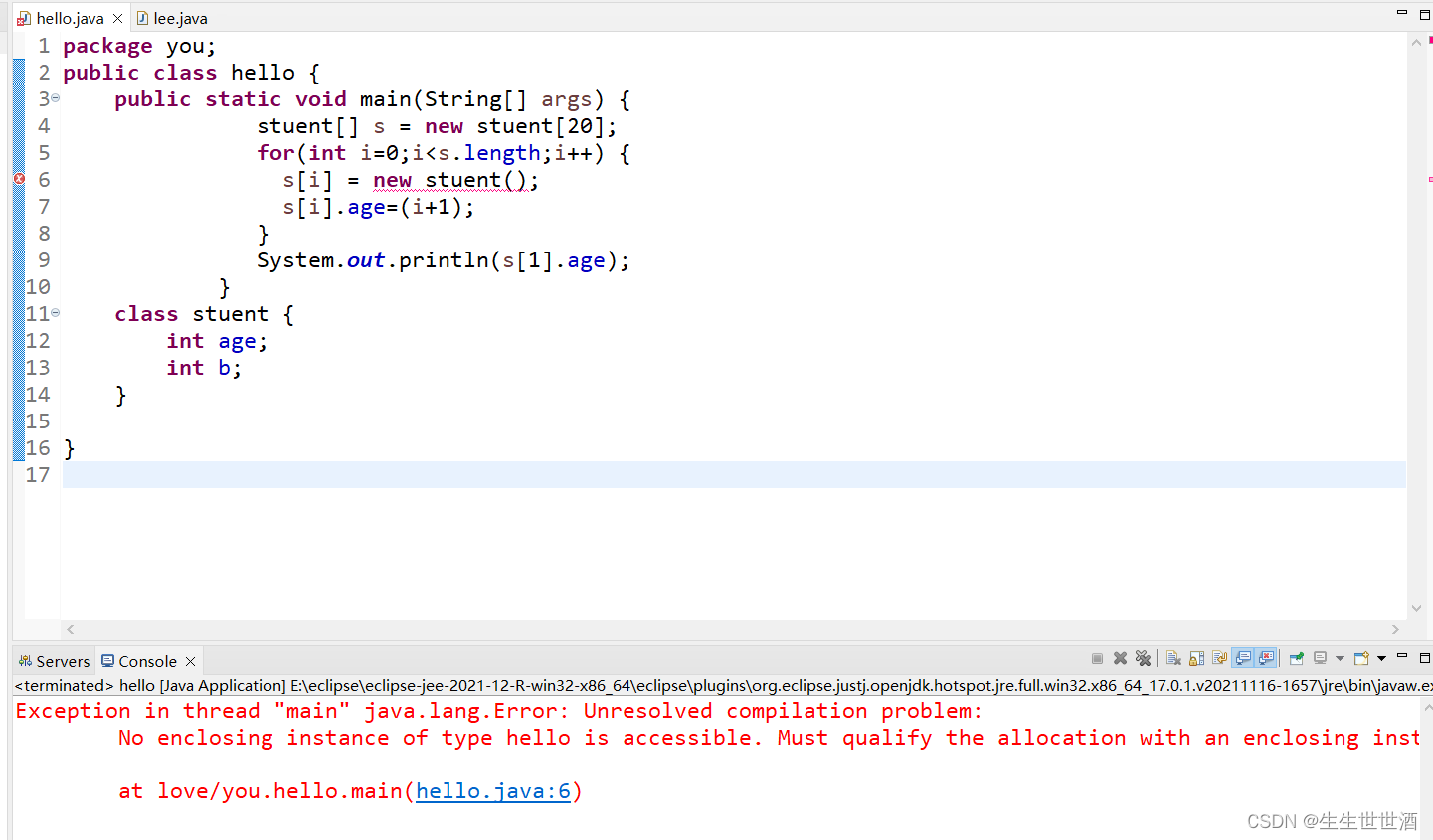The image size is (1433, 840).
Task: Pin the Console view
Action: [x=1295, y=657]
